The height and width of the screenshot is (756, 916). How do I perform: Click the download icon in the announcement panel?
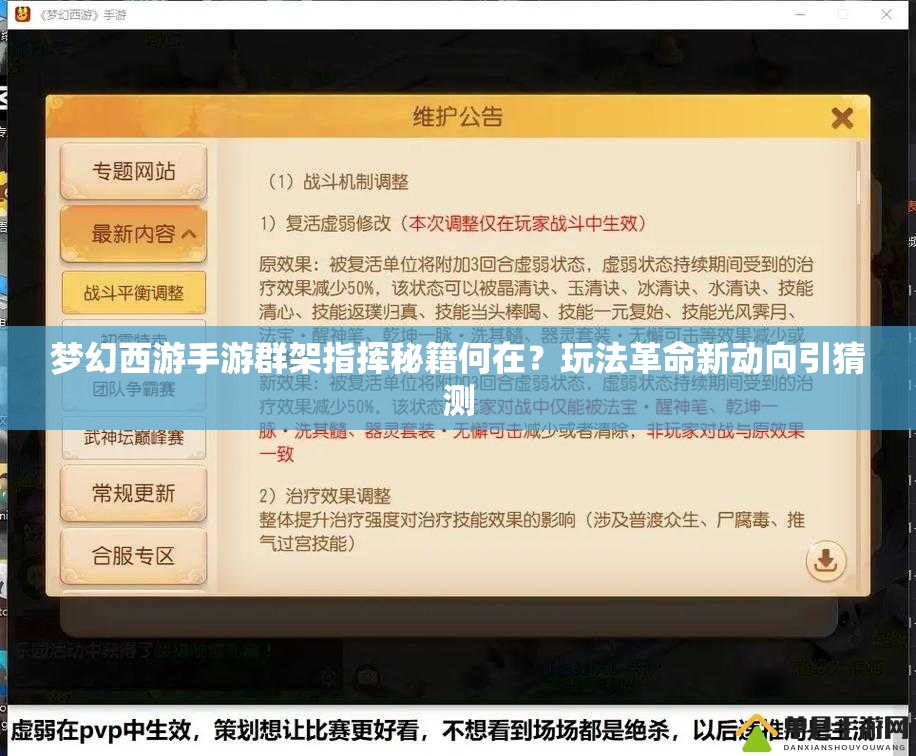coord(825,561)
